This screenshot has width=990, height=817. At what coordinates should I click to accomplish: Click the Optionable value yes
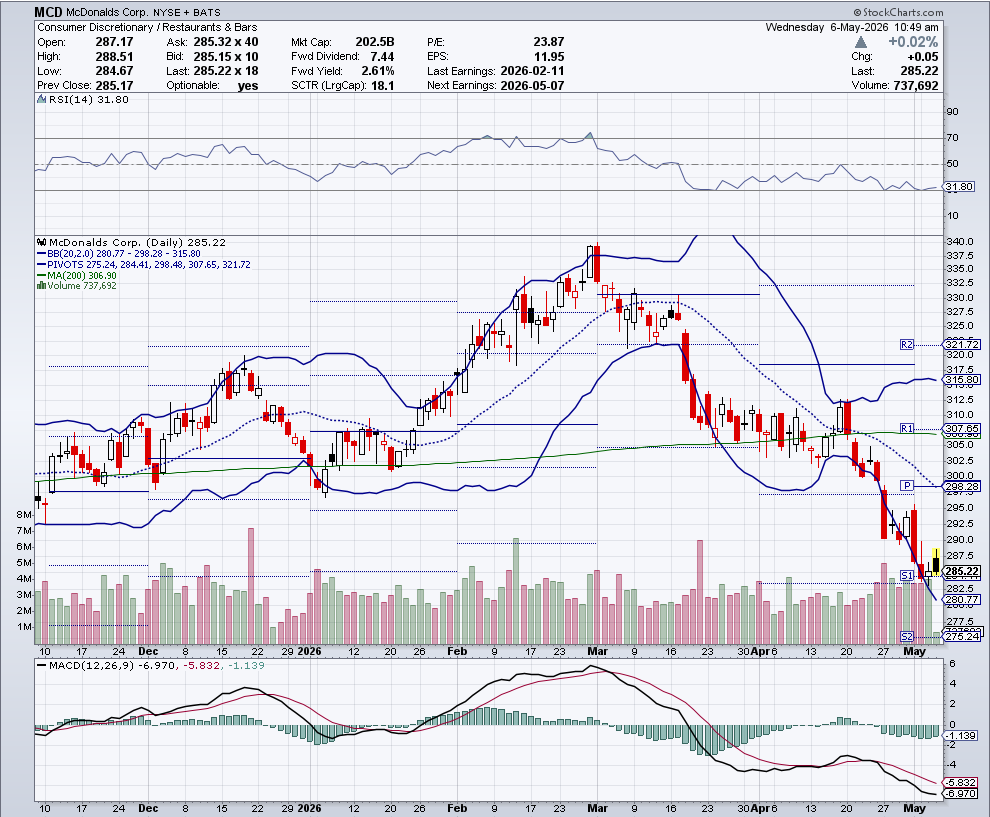pyautogui.click(x=248, y=86)
